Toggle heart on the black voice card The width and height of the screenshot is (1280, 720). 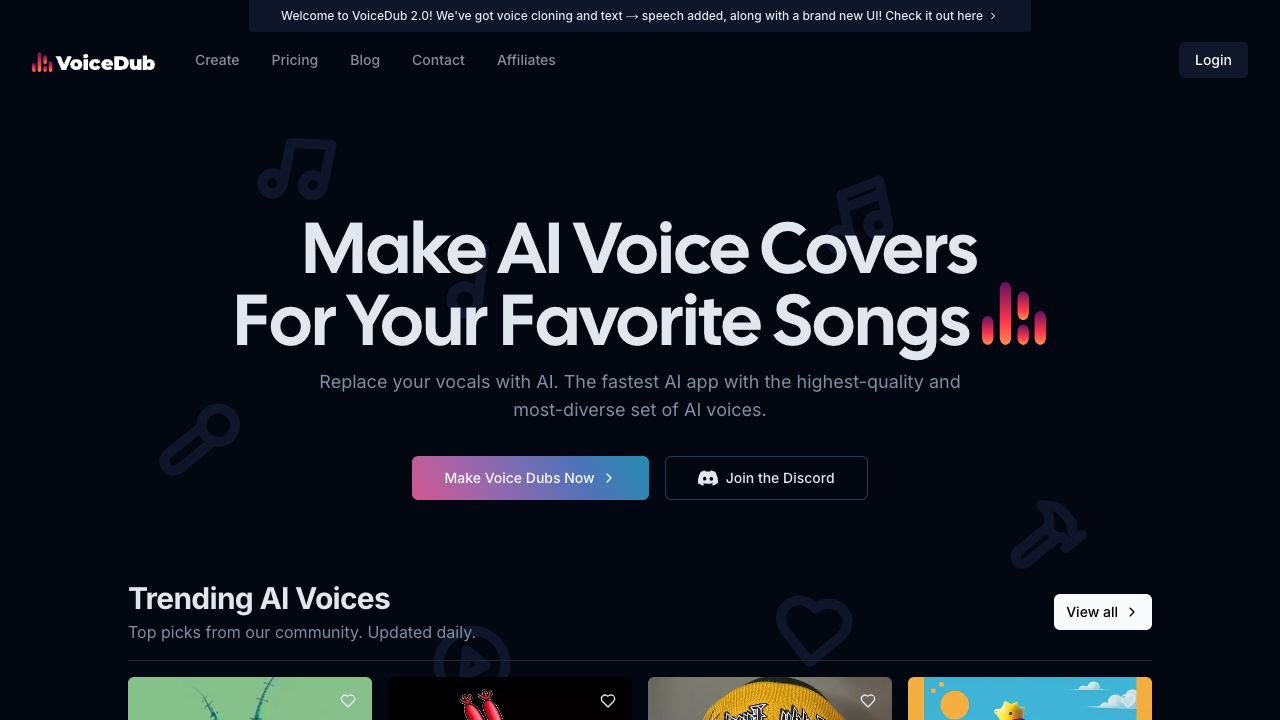click(x=608, y=701)
